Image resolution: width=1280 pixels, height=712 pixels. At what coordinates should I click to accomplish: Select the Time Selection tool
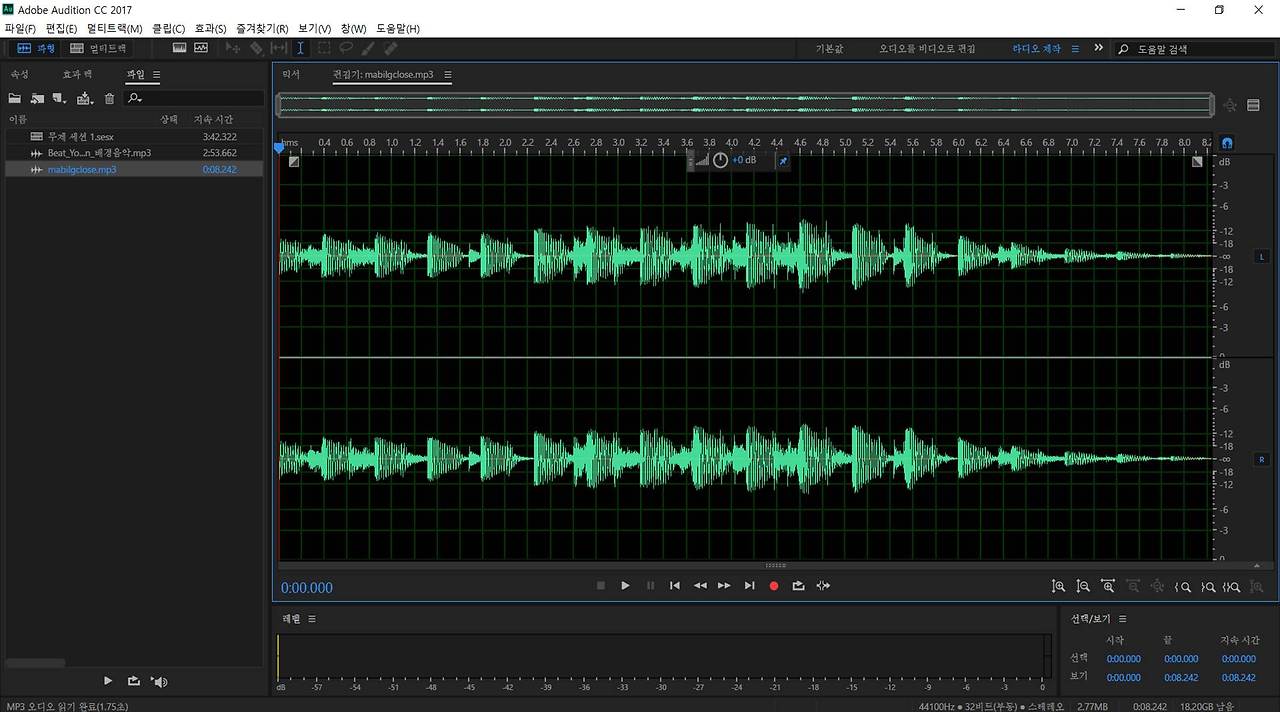pyautogui.click(x=300, y=48)
